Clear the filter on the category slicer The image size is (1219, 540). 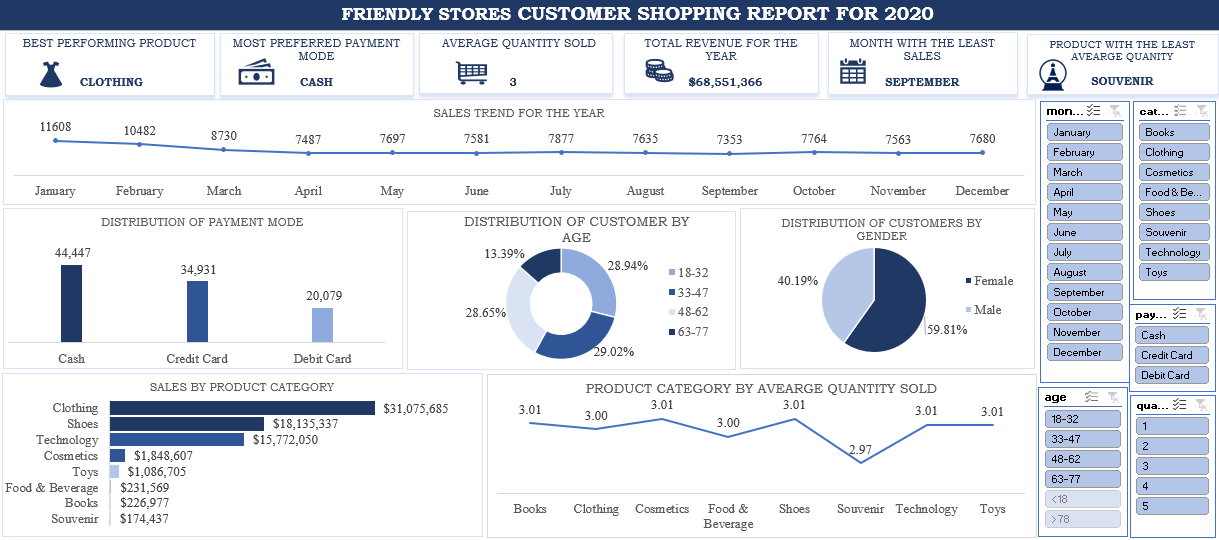tap(1202, 111)
